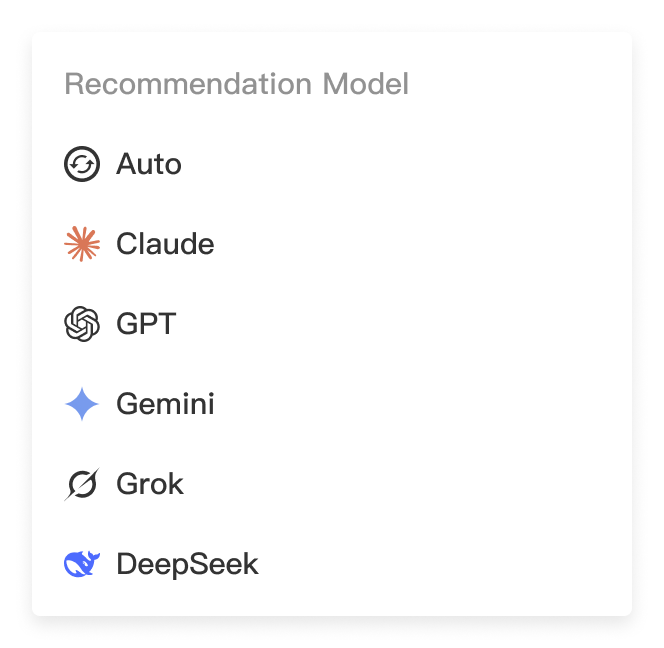The image size is (664, 648).
Task: Switch the model to Gemini
Action: pyautogui.click(x=165, y=404)
